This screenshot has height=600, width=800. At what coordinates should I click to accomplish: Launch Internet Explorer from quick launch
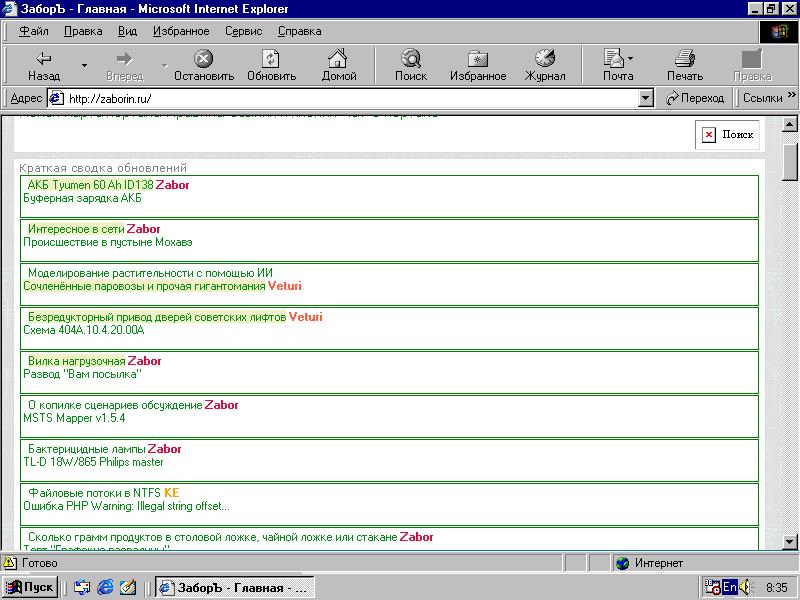(x=105, y=587)
